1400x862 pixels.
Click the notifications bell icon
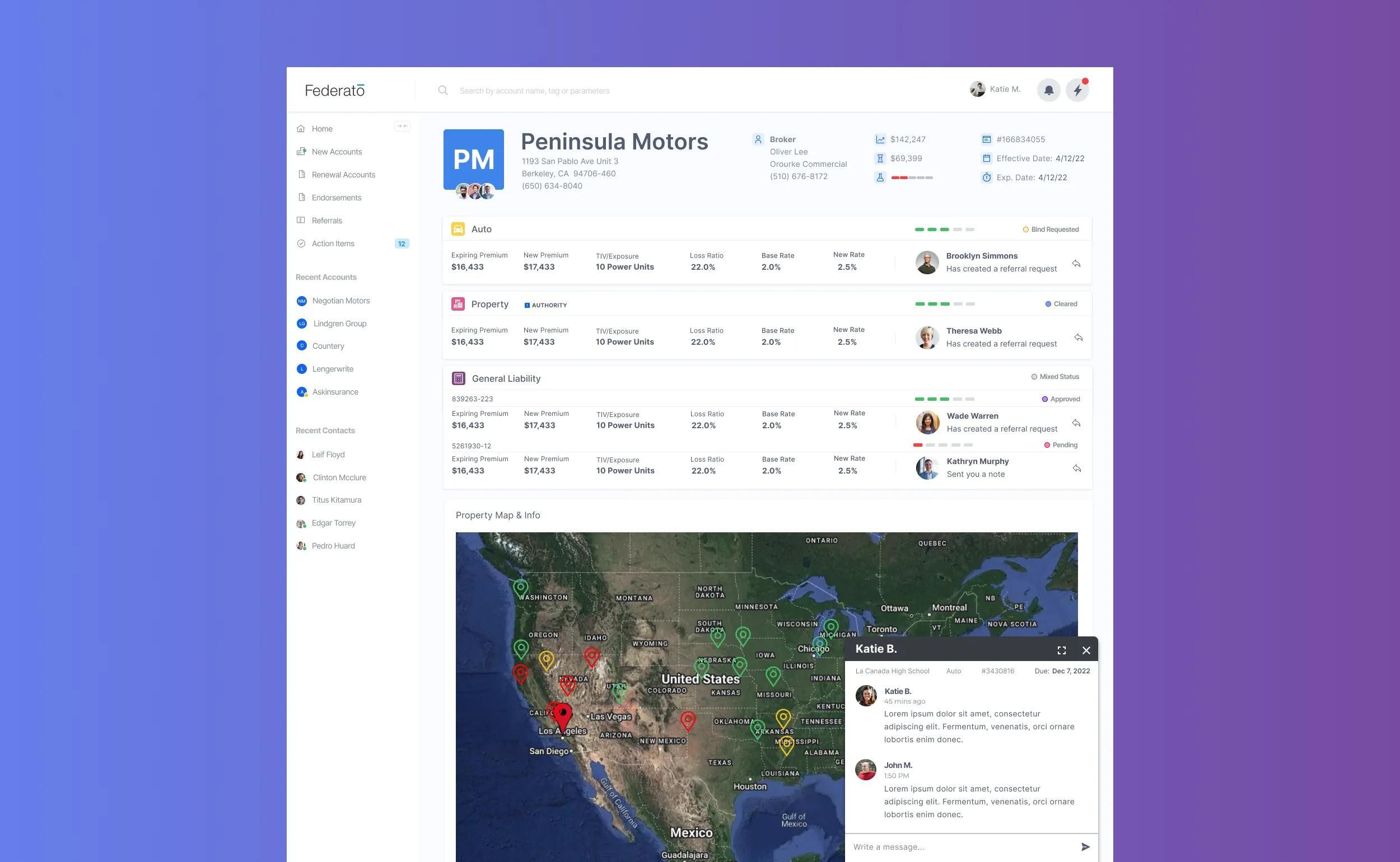(x=1048, y=90)
